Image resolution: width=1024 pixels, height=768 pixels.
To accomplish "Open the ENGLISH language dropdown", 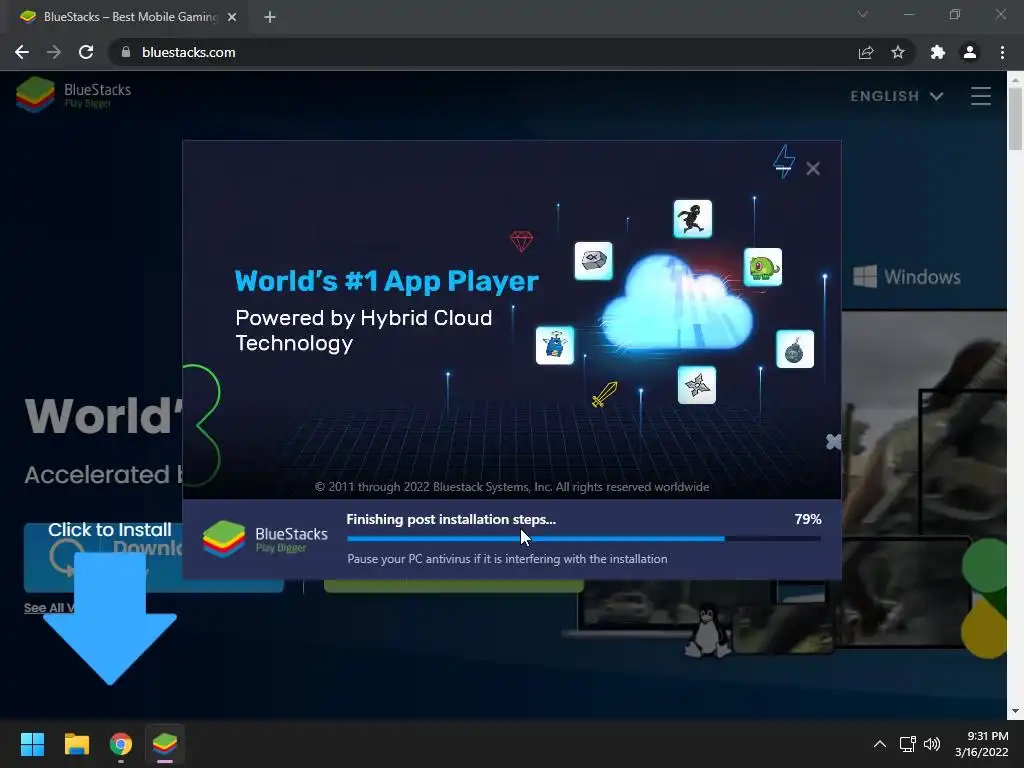I will (x=897, y=96).
